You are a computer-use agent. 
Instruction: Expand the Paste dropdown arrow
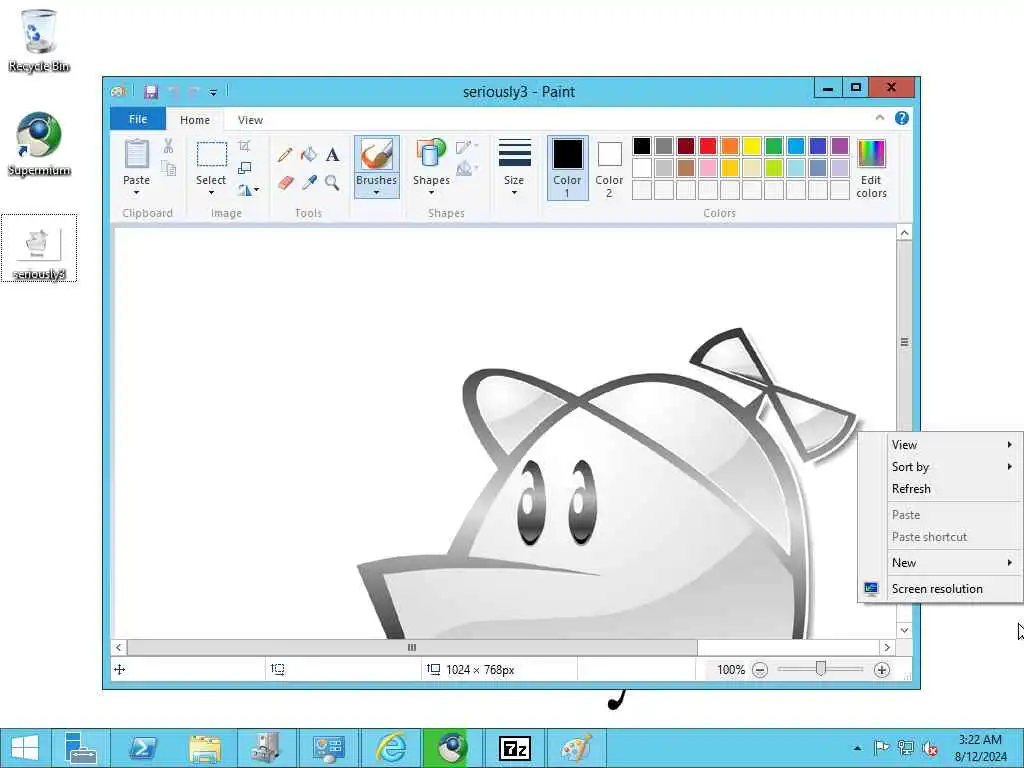coord(136,193)
